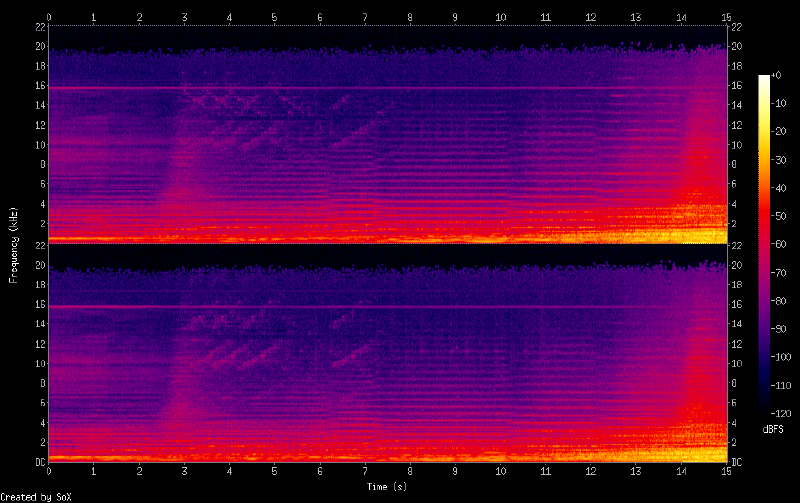Click the "-50" value on the color scale
This screenshot has width=800, height=503.
[779, 216]
